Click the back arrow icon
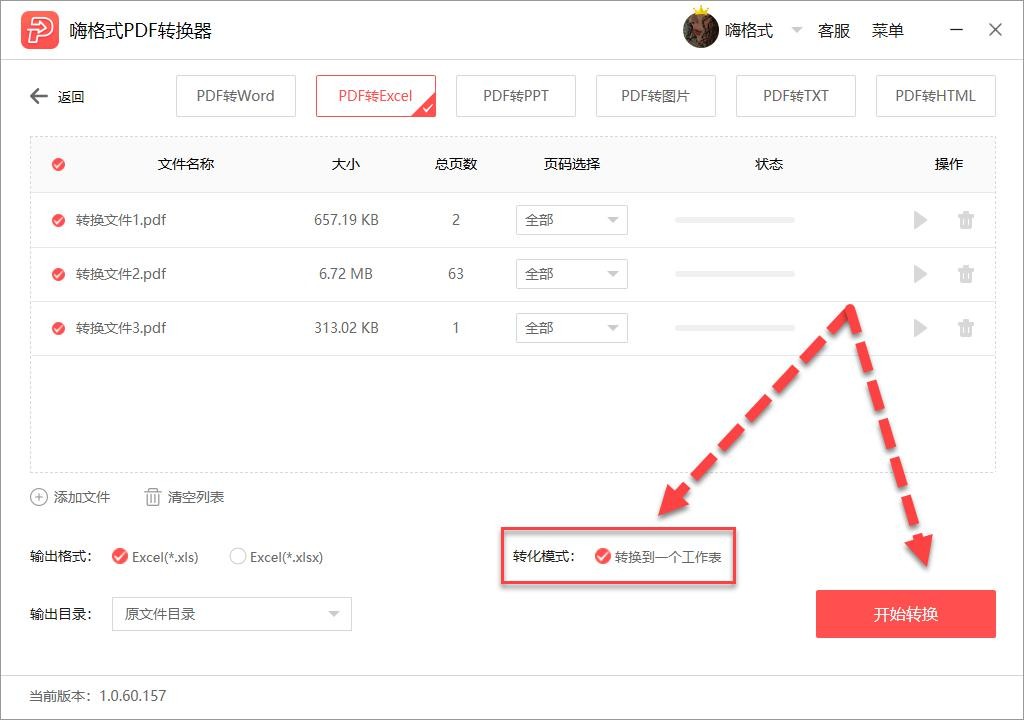The width and height of the screenshot is (1024, 720). [x=39, y=97]
